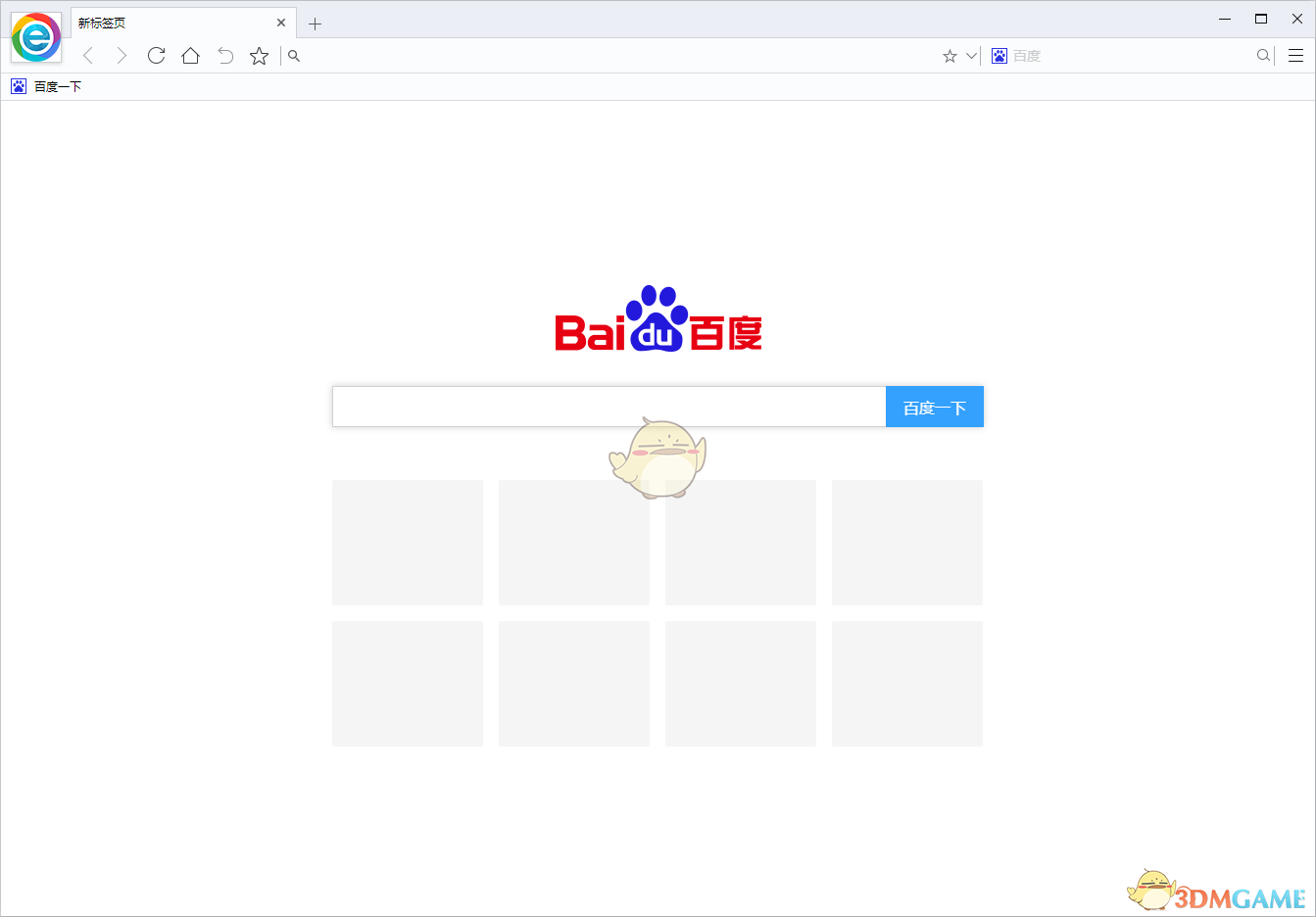Expand the address bar dropdown chevron
This screenshot has height=917, width=1316.
[971, 56]
